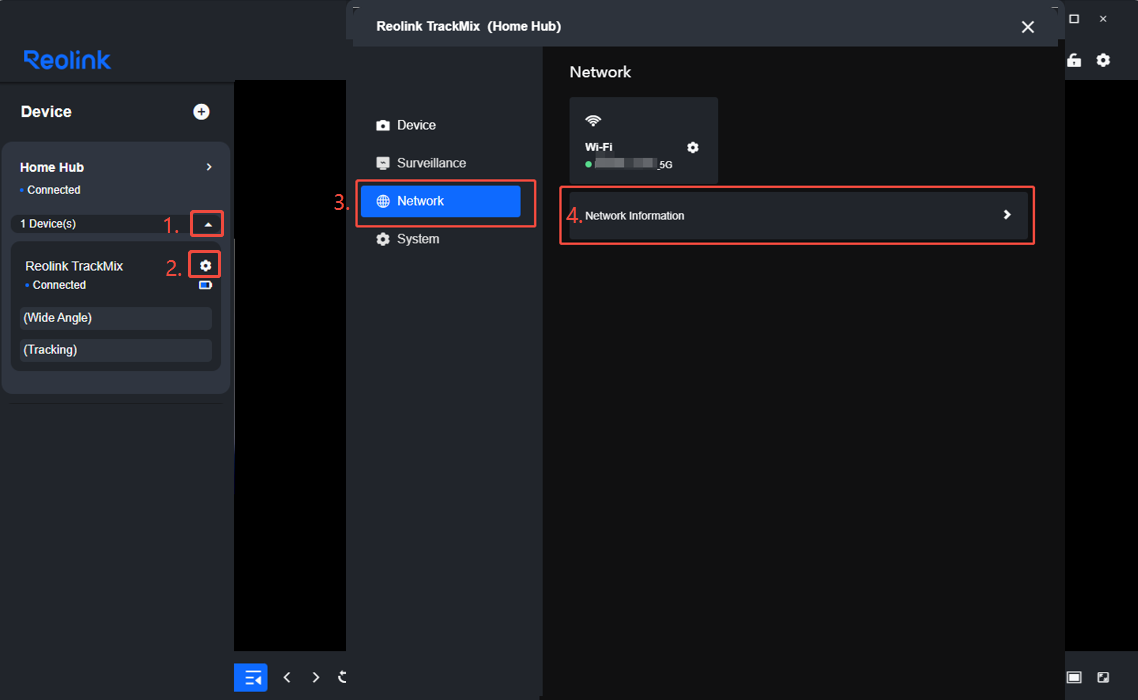Open Network Information row
Viewport: 1138px width, 700px height.
click(x=798, y=216)
